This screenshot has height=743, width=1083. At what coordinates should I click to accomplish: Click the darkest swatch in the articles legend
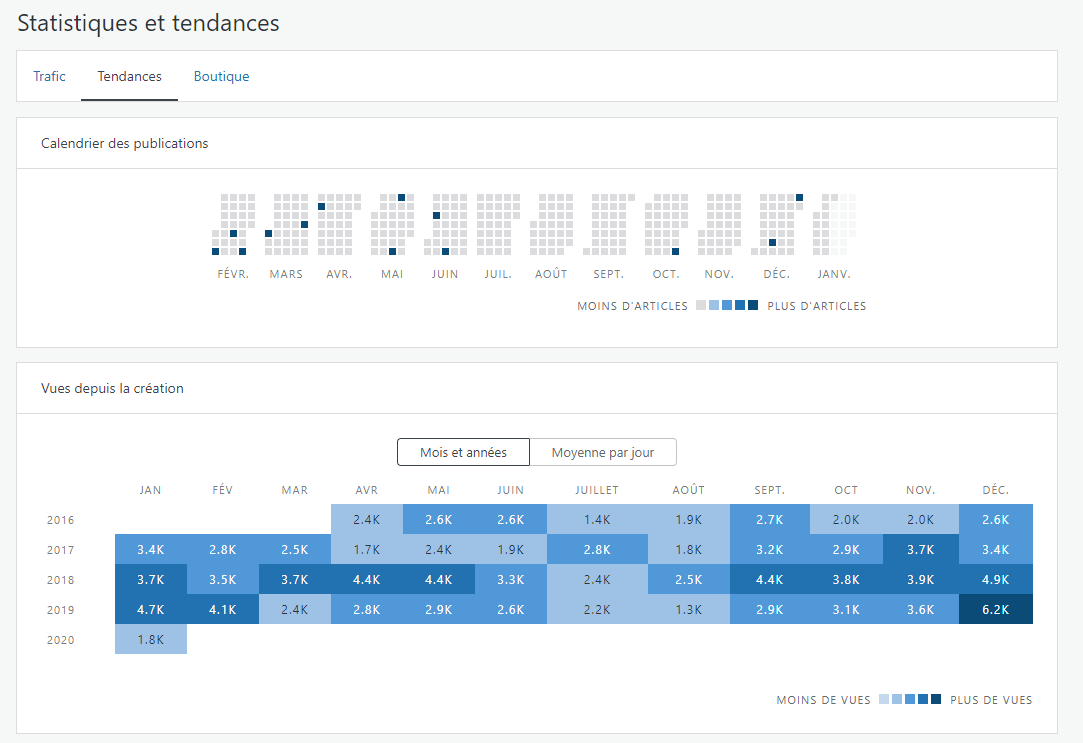[753, 305]
